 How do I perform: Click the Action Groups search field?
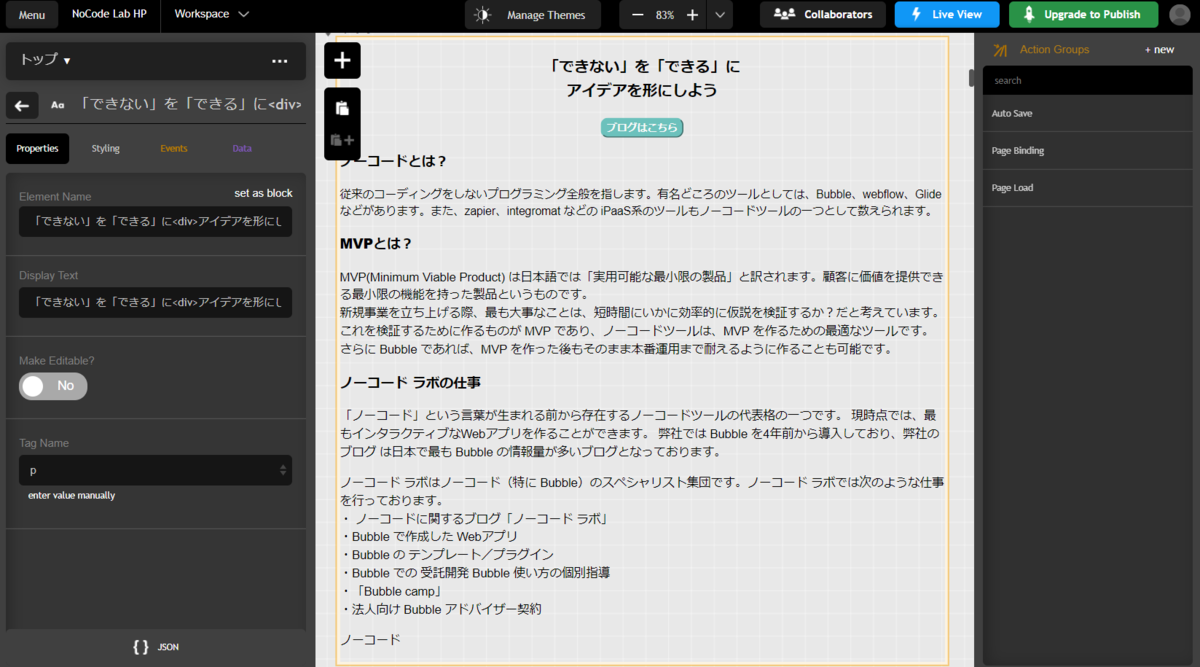(1088, 80)
